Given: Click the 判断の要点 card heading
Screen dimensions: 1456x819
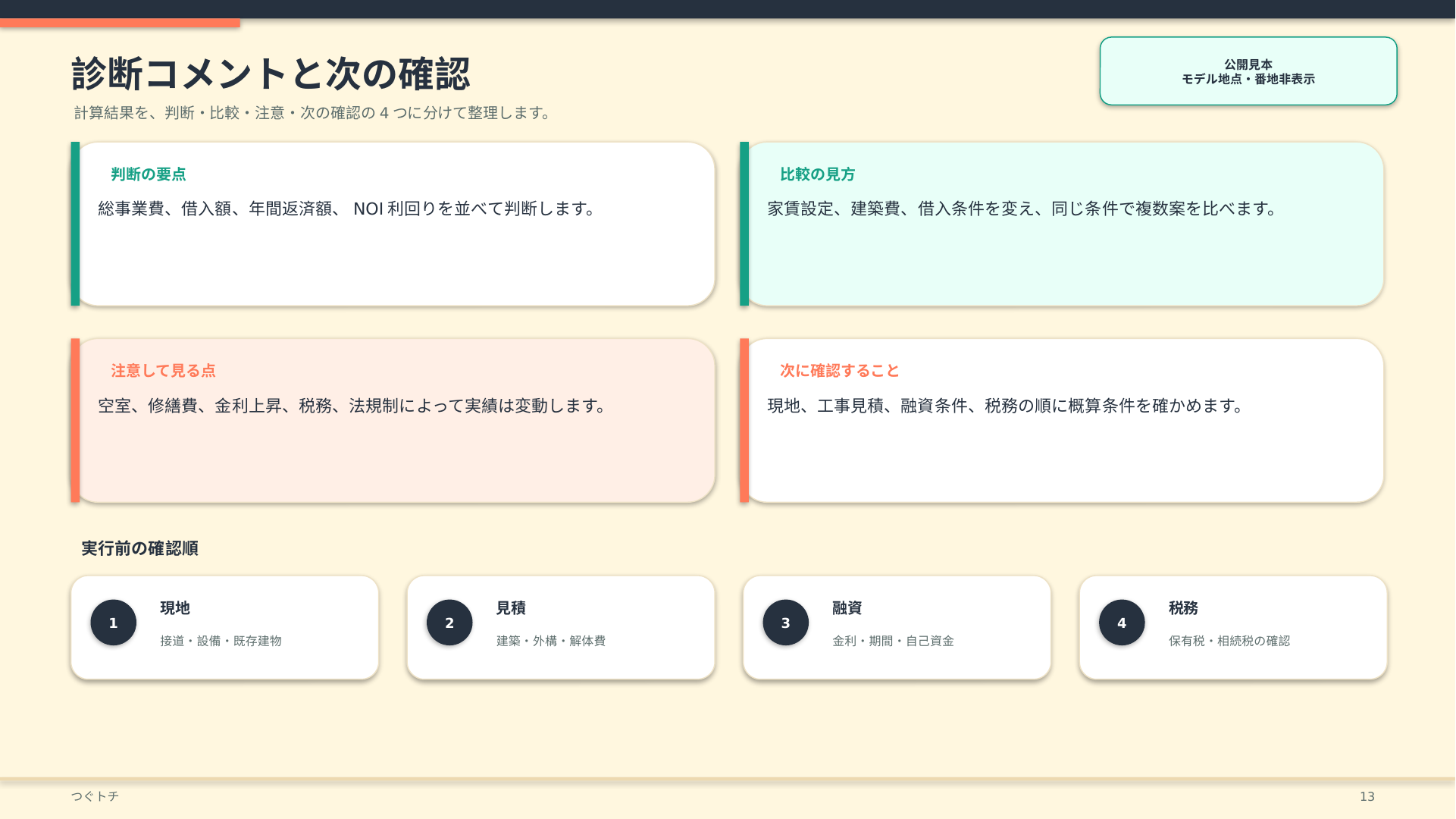Looking at the screenshot, I should tap(149, 174).
